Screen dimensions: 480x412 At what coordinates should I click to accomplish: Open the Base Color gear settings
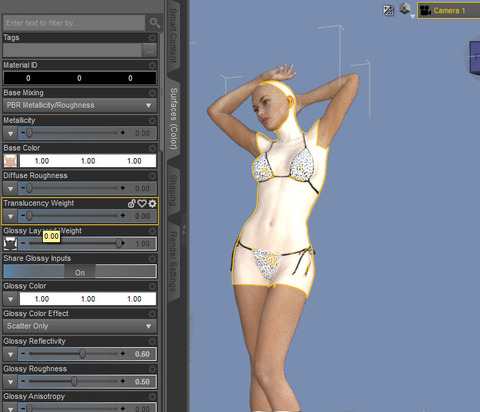tap(152, 148)
